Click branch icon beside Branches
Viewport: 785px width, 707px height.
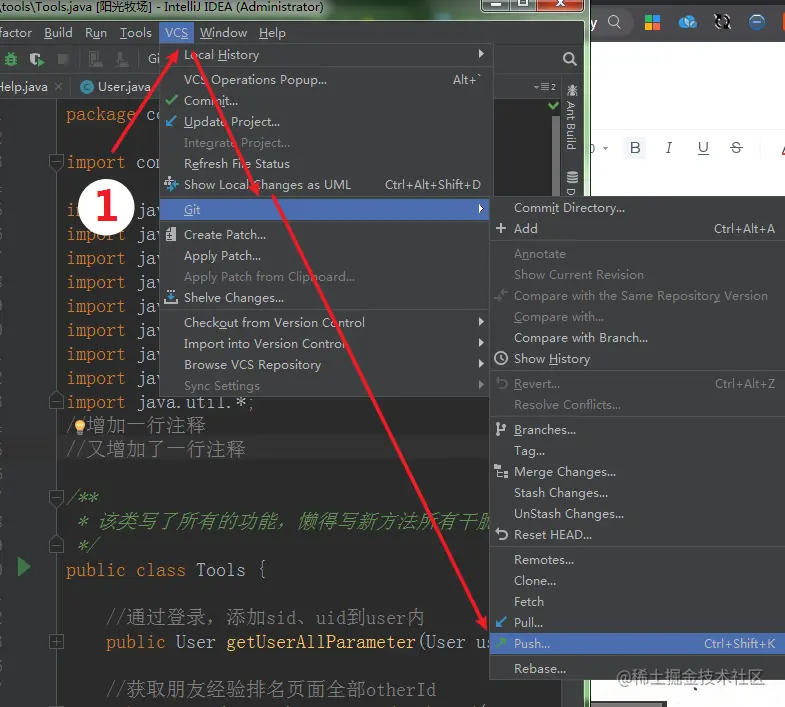click(500, 430)
